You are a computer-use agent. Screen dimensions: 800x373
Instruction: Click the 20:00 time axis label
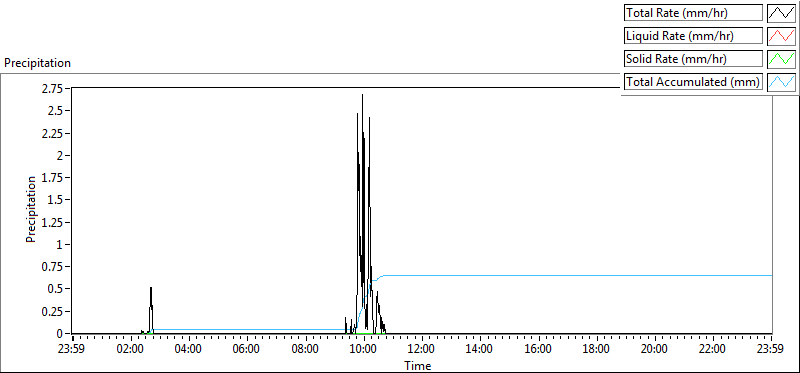point(655,350)
